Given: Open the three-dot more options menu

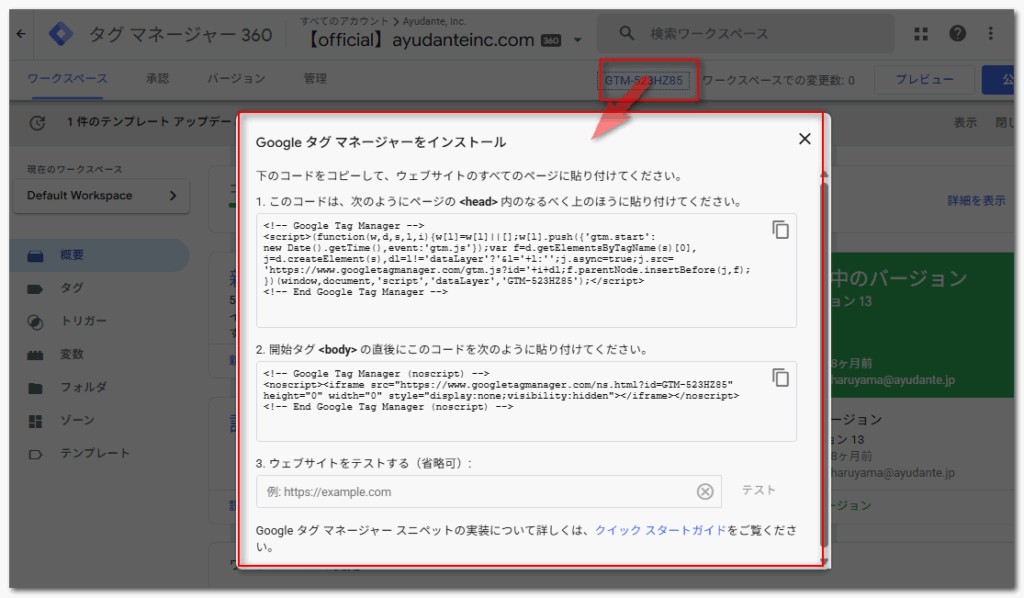Looking at the screenshot, I should click(x=990, y=34).
